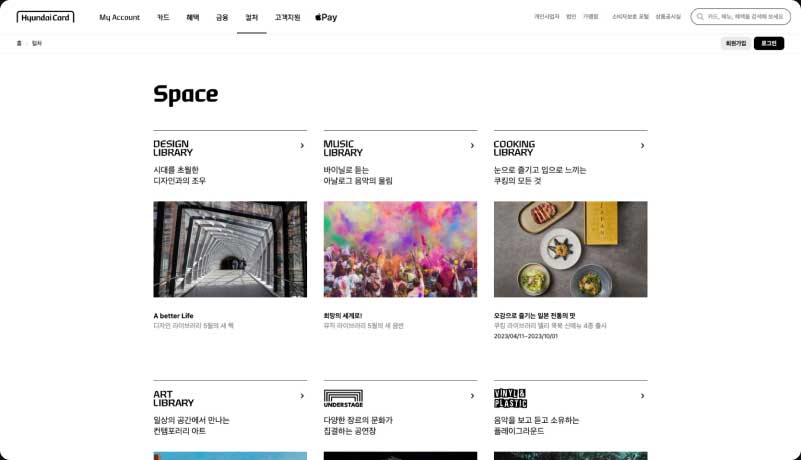The width and height of the screenshot is (801, 460).
Task: Click the MUSIC LIBRARY heading
Action: pyautogui.click(x=343, y=148)
